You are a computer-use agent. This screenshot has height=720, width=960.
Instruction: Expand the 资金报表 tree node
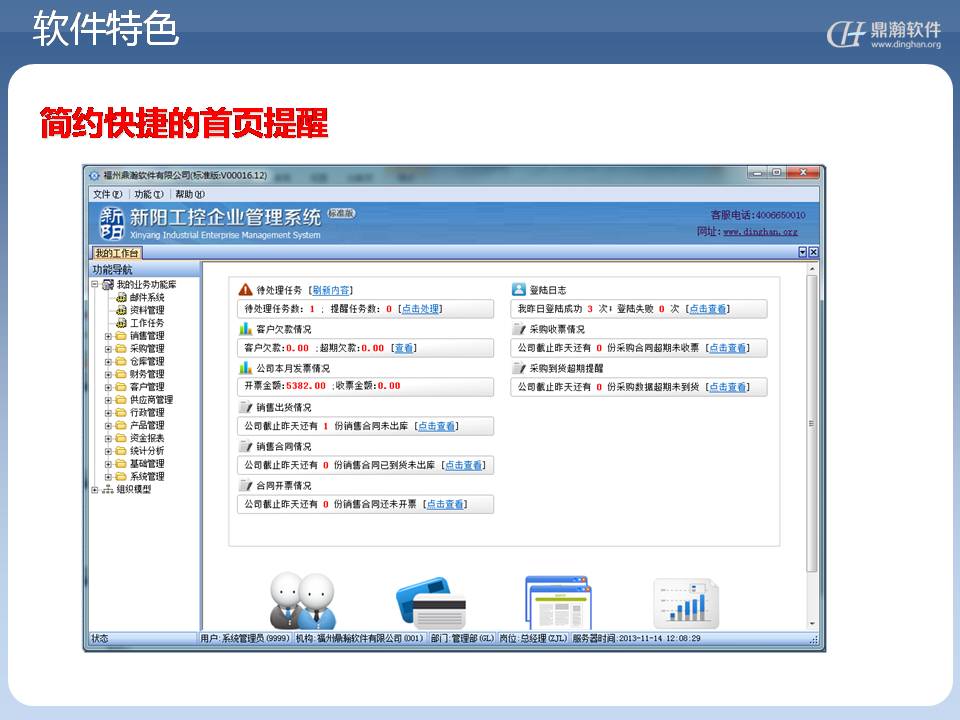point(108,438)
